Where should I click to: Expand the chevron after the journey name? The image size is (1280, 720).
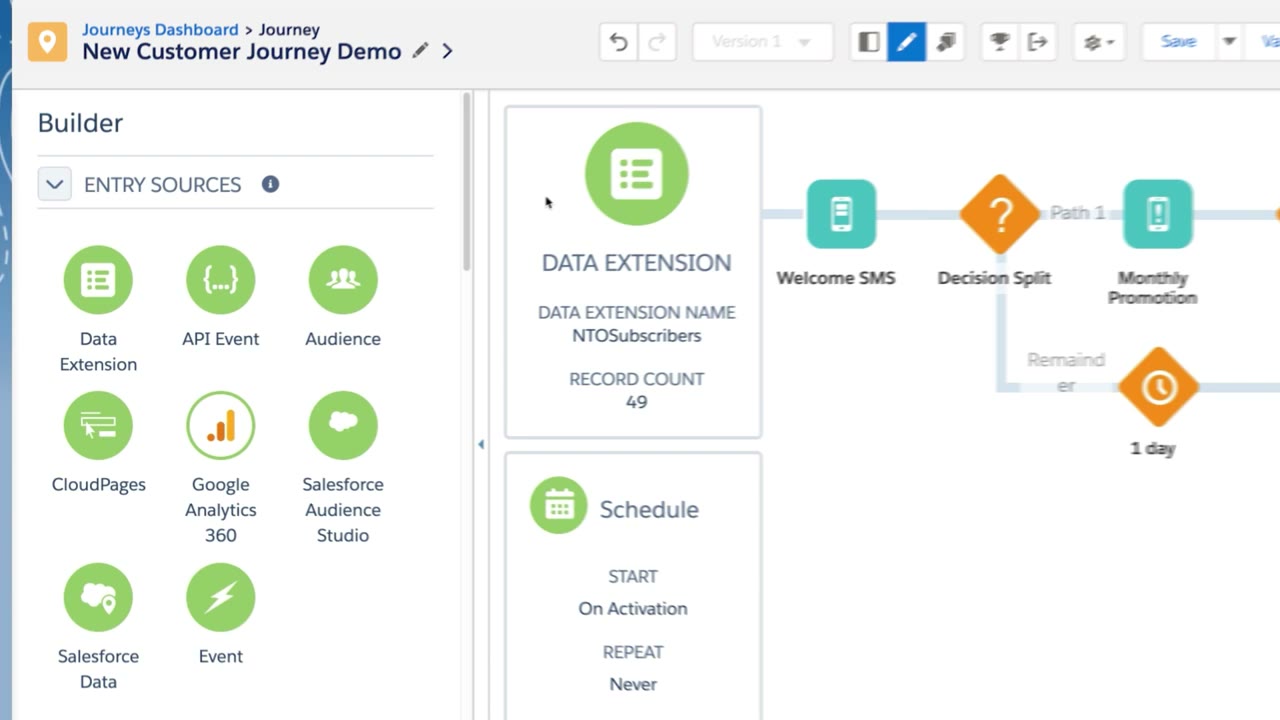[x=447, y=51]
